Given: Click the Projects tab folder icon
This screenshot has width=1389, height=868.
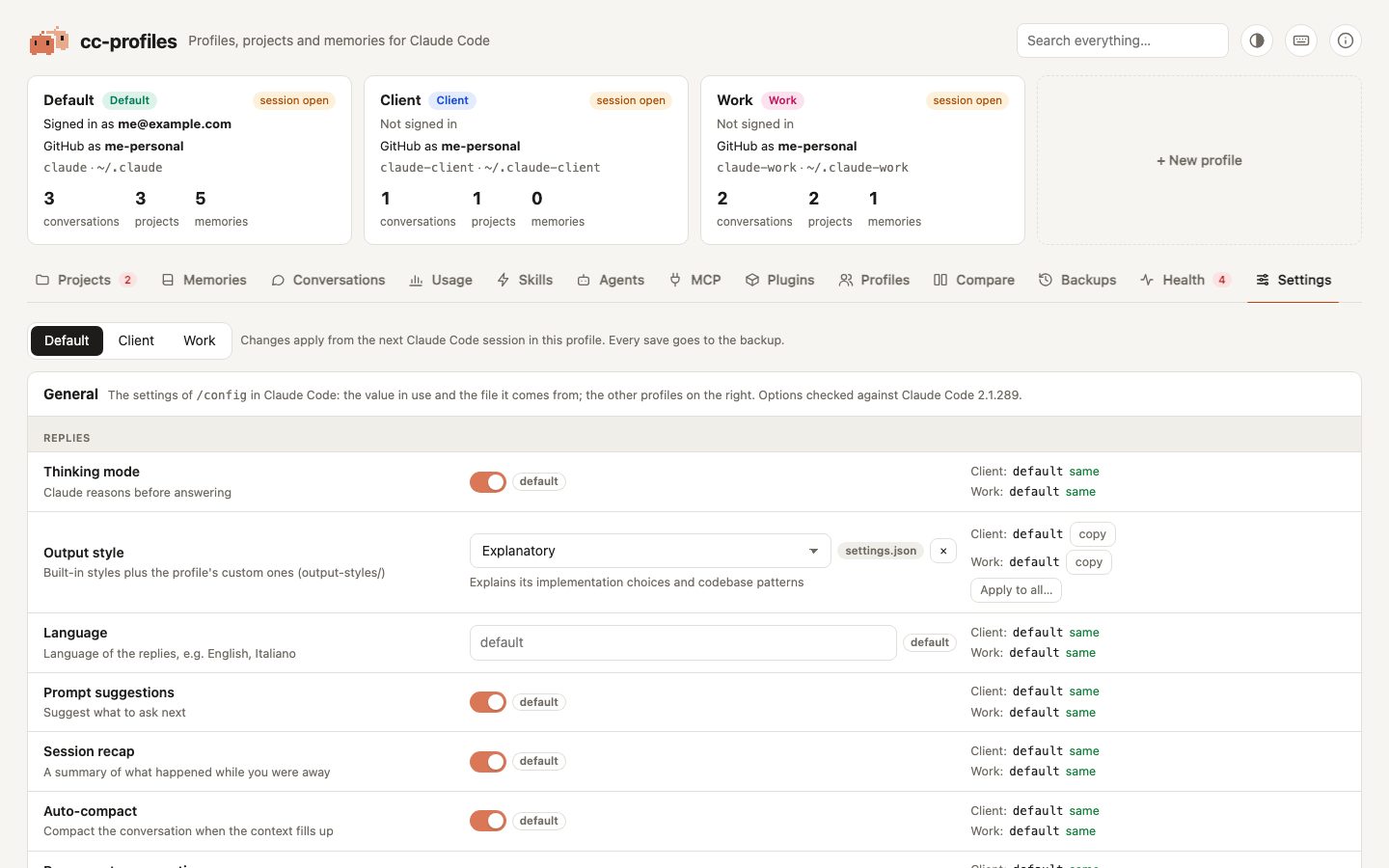Looking at the screenshot, I should [x=42, y=280].
